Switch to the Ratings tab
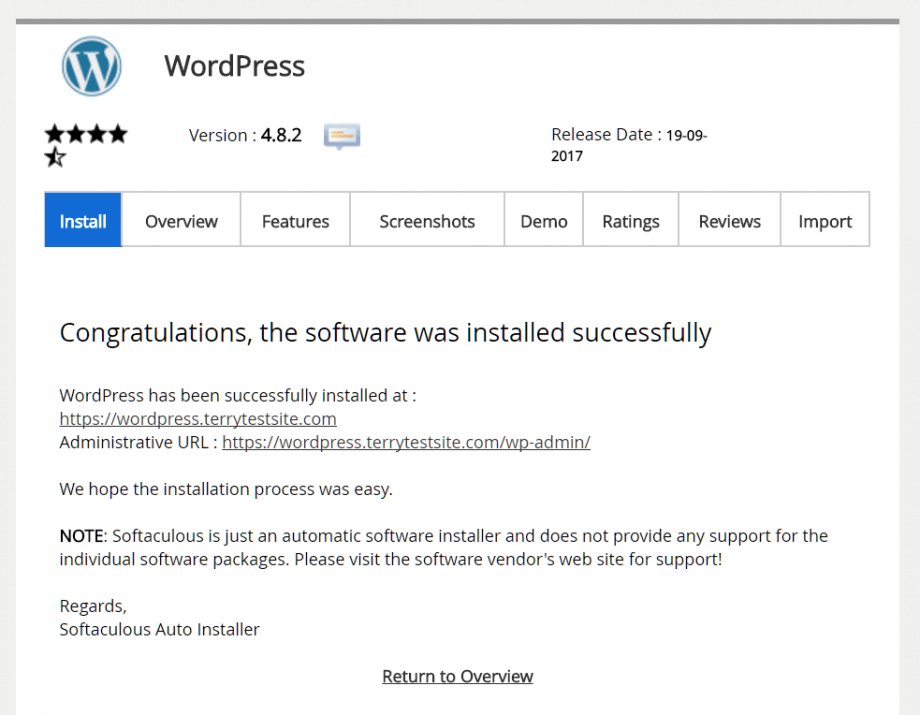 [630, 219]
